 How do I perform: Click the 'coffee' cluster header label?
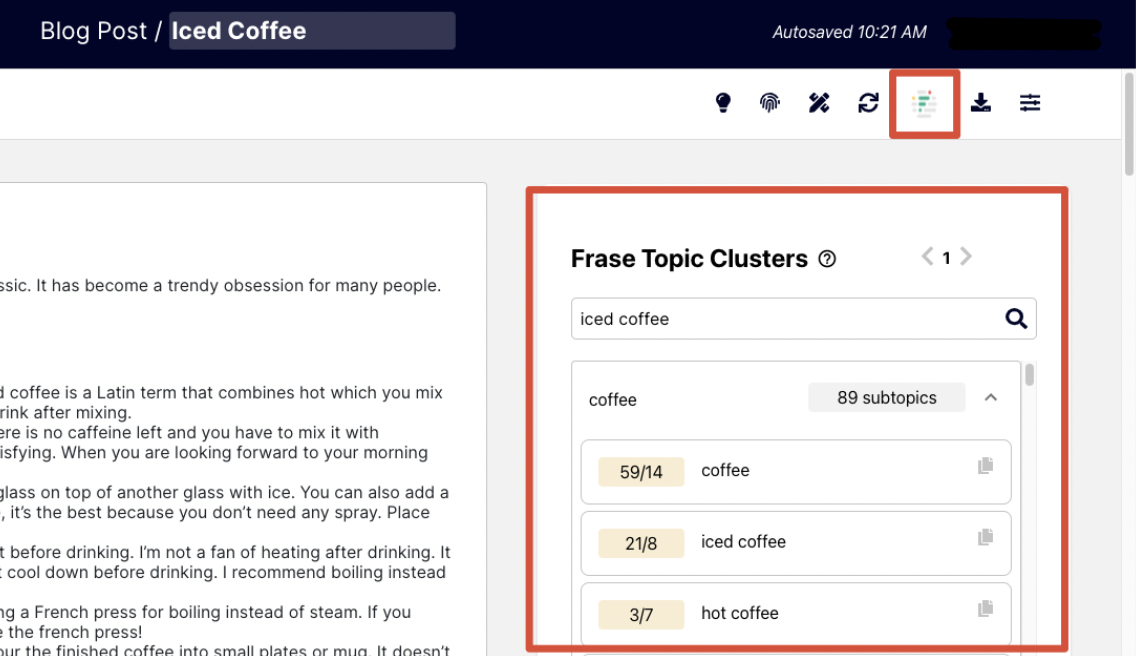tap(612, 400)
